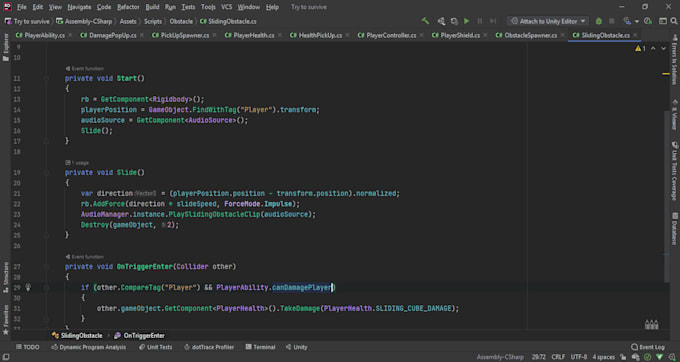
Task: Open Dynamic Program Analysis tool window
Action: pyautogui.click(x=88, y=347)
